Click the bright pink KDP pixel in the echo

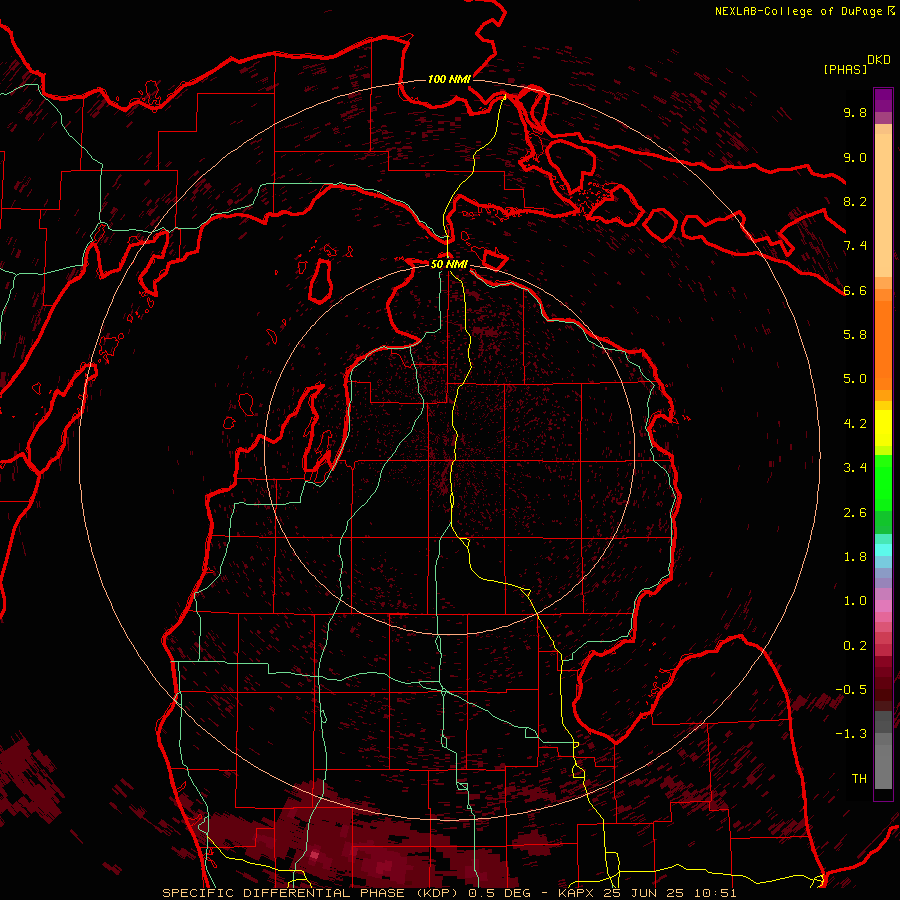pos(314,855)
